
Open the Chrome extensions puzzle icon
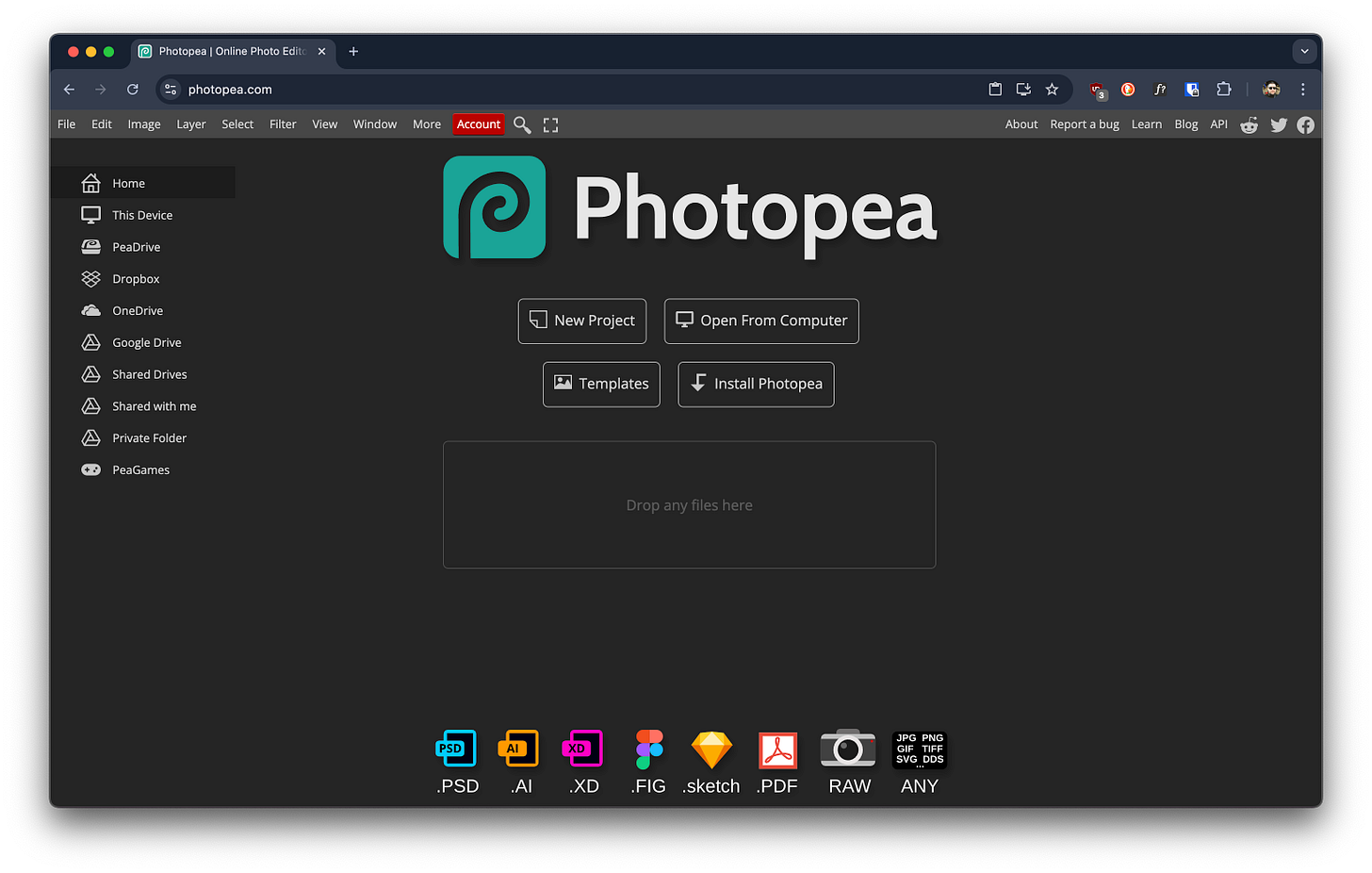pyautogui.click(x=1224, y=90)
